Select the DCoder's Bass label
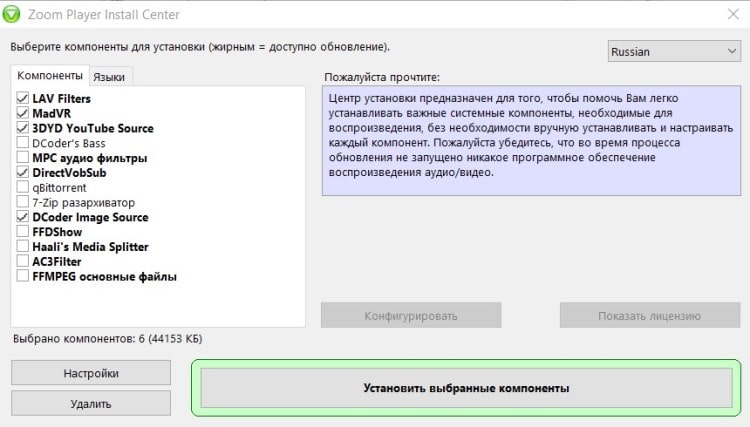This screenshot has width=750, height=427. pos(69,143)
